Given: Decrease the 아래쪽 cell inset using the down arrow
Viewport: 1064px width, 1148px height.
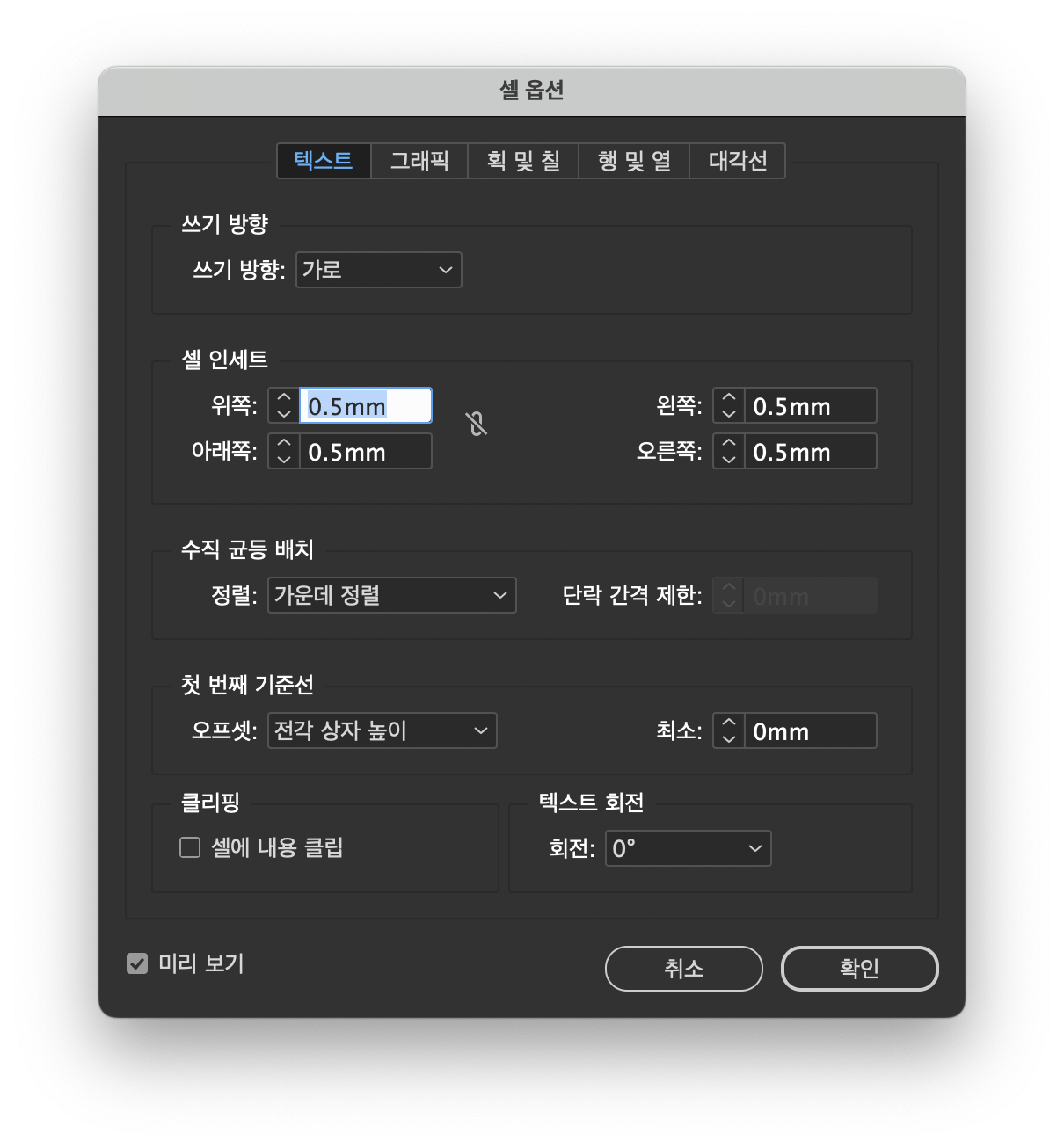Looking at the screenshot, I should click(283, 460).
